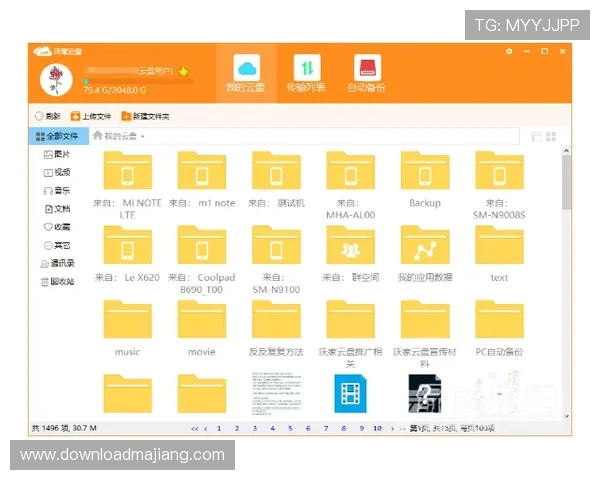Expand the 我的云盘 breadcrumb dropdown arrow
600x480 pixels.
click(143, 136)
